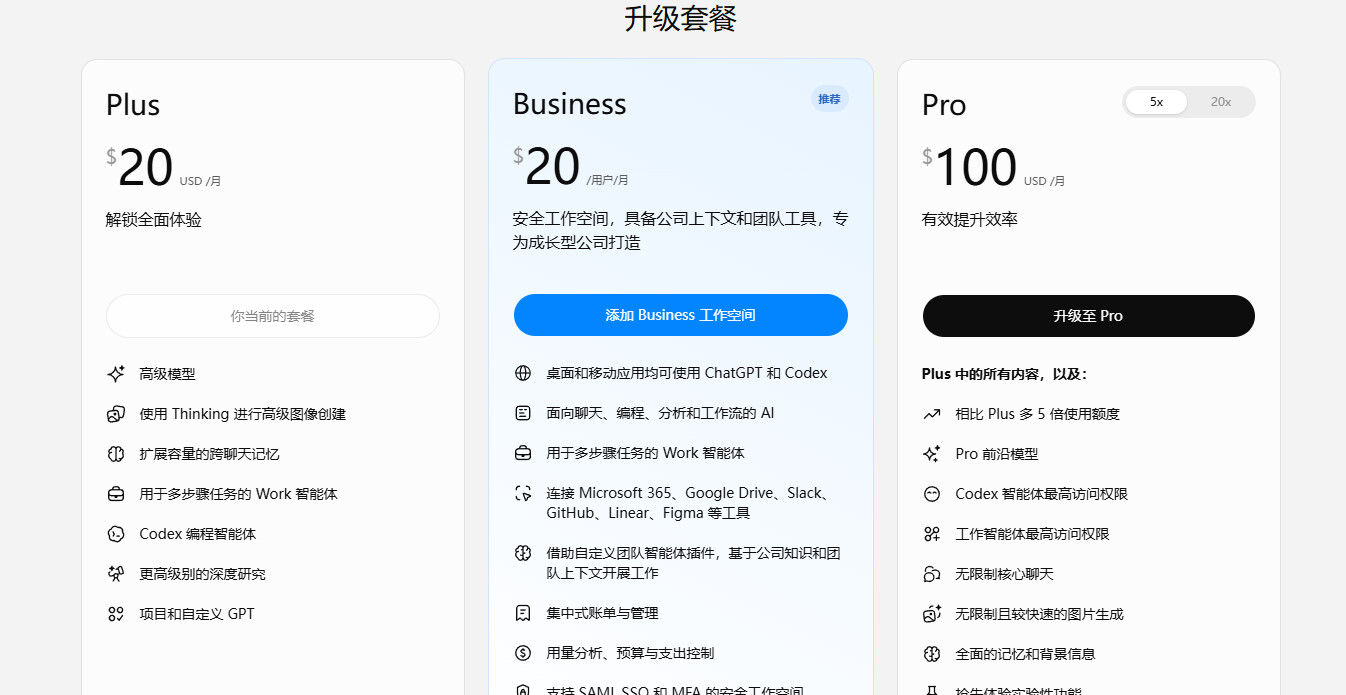Click the image icon beside 无限制且较快速的图片生成
Image resolution: width=1346 pixels, height=695 pixels.
[x=932, y=614]
